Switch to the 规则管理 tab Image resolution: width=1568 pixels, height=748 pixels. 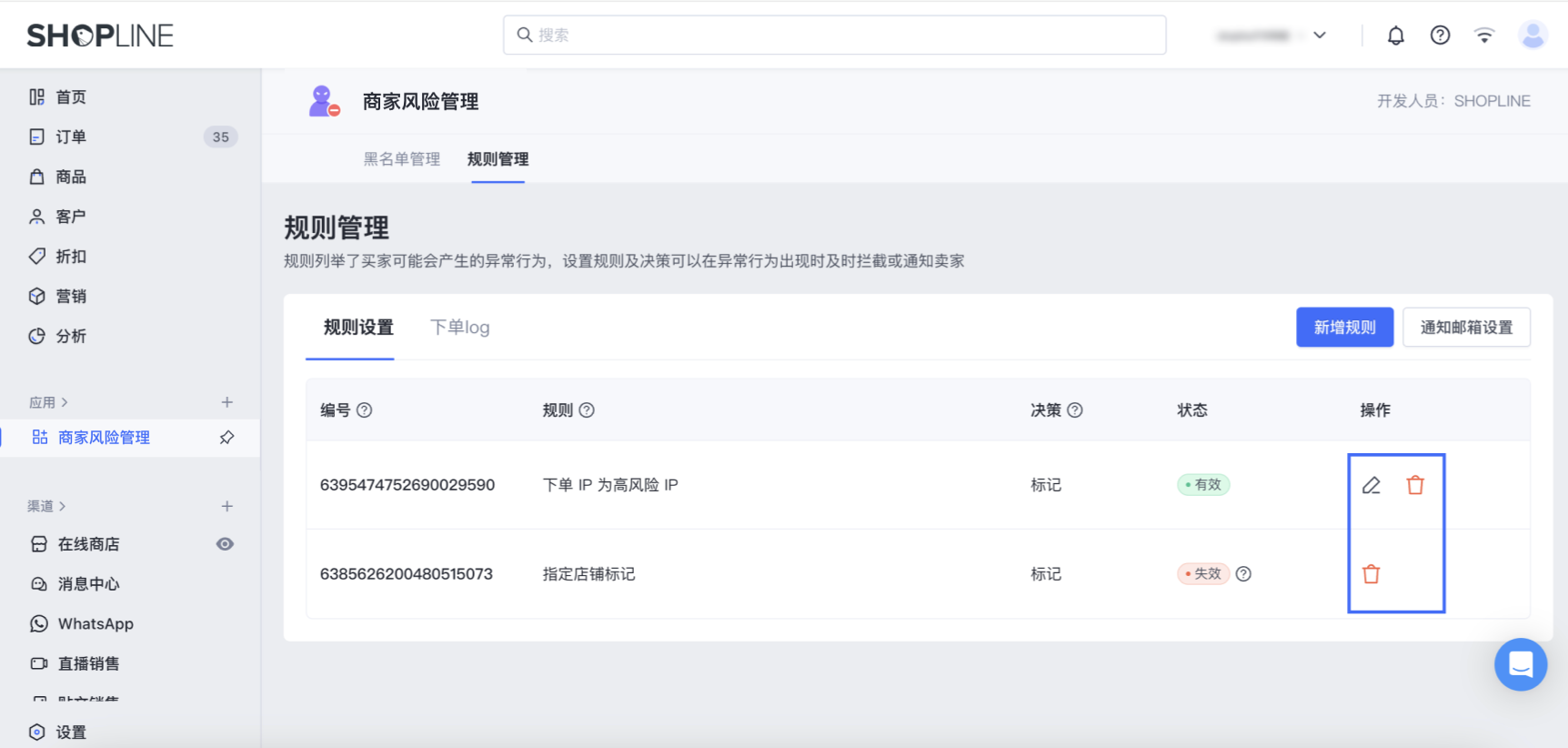pyautogui.click(x=498, y=159)
